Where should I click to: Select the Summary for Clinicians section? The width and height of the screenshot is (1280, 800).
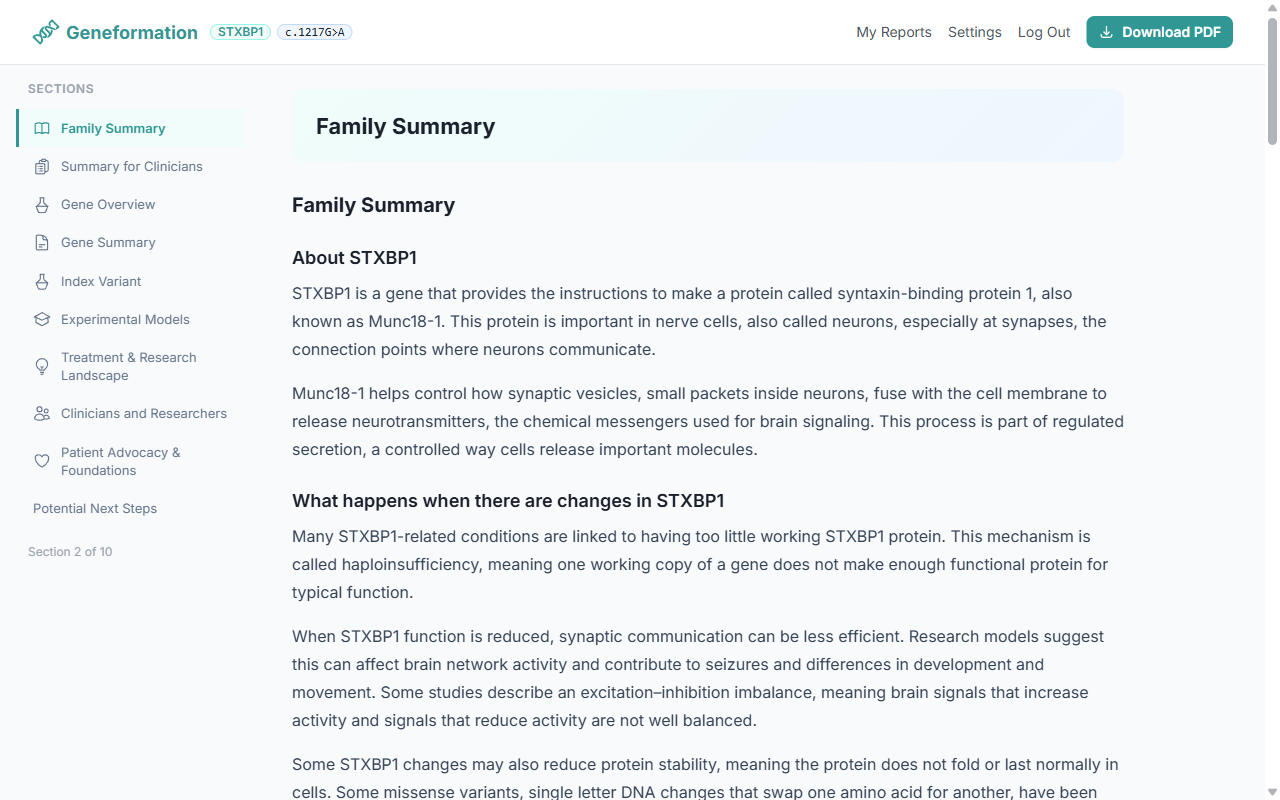tap(132, 166)
